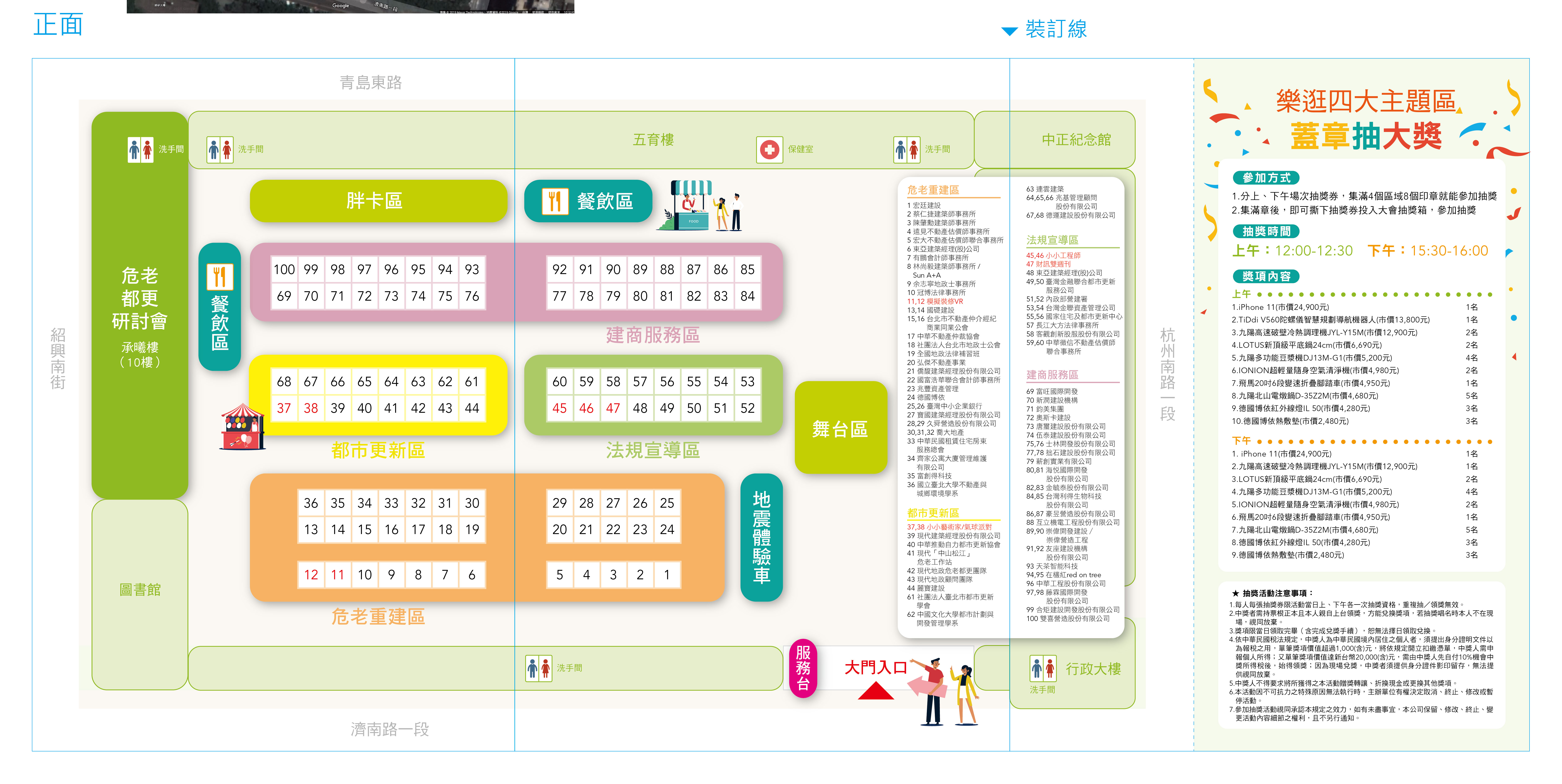Click the 獎項內容 teal tag
The height and width of the screenshot is (784, 1562).
(1266, 277)
